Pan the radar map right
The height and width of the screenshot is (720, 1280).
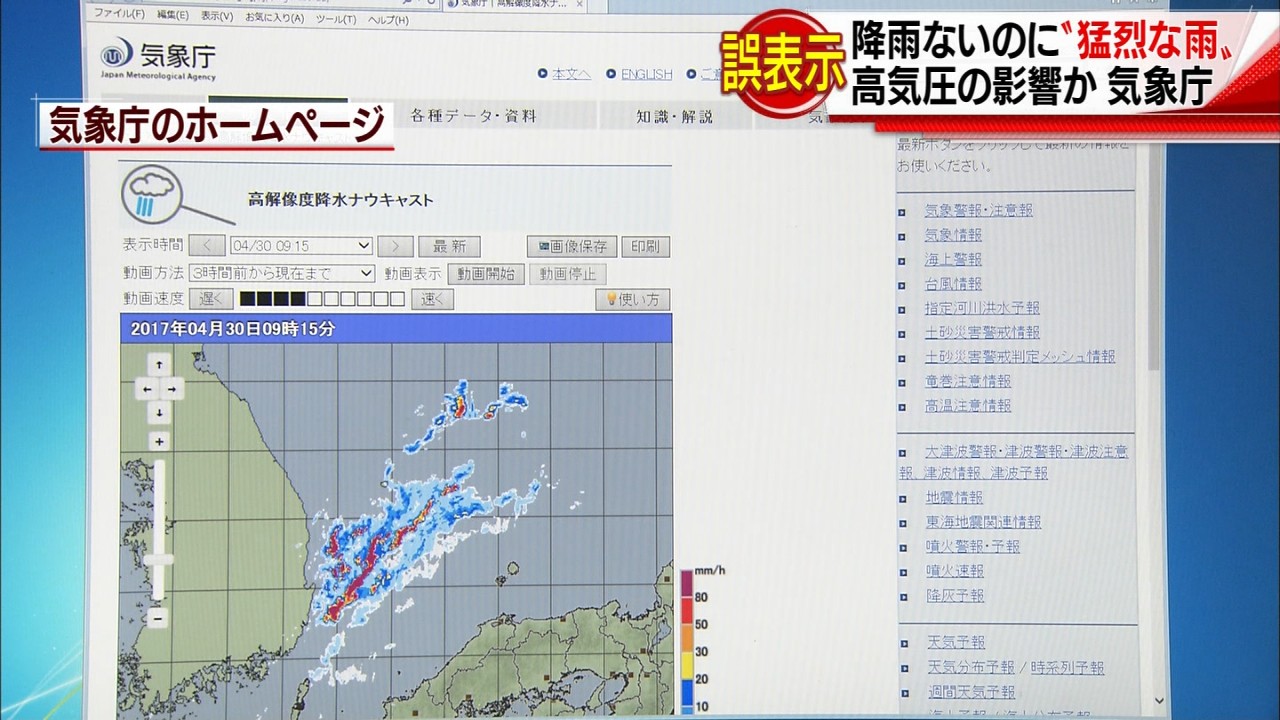pos(172,389)
